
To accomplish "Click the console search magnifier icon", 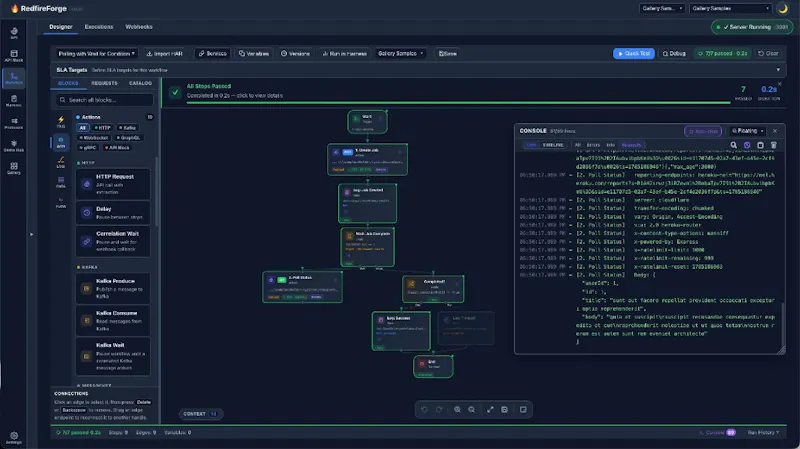I will [733, 145].
